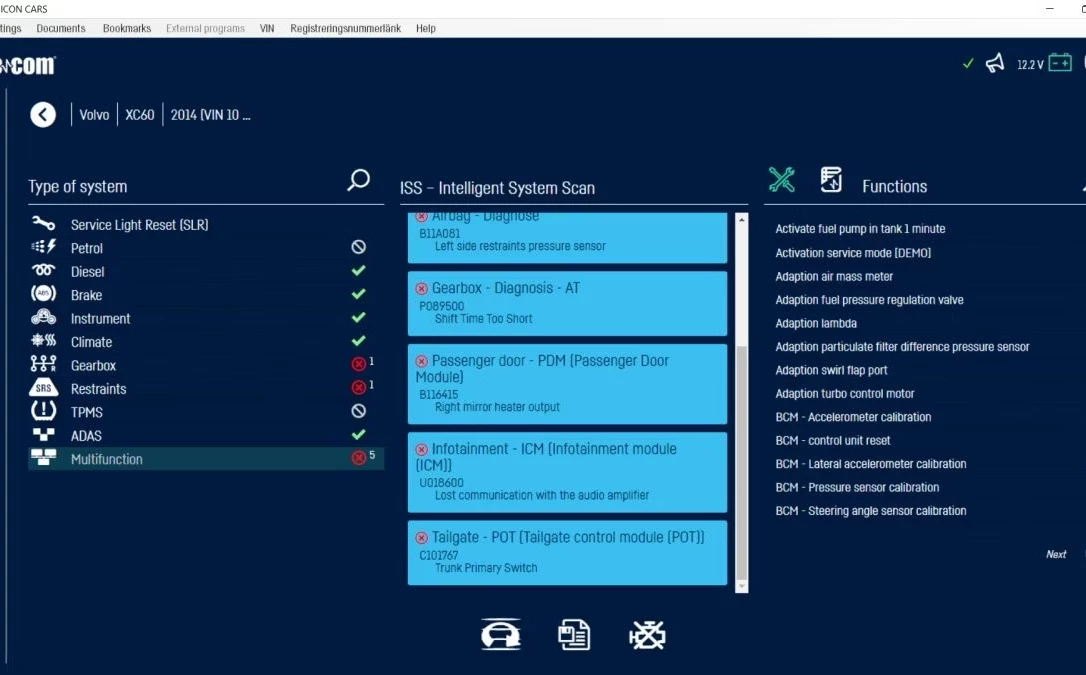Image resolution: width=1086 pixels, height=675 pixels.
Task: Open the Bookmarks menu
Action: tap(127, 28)
